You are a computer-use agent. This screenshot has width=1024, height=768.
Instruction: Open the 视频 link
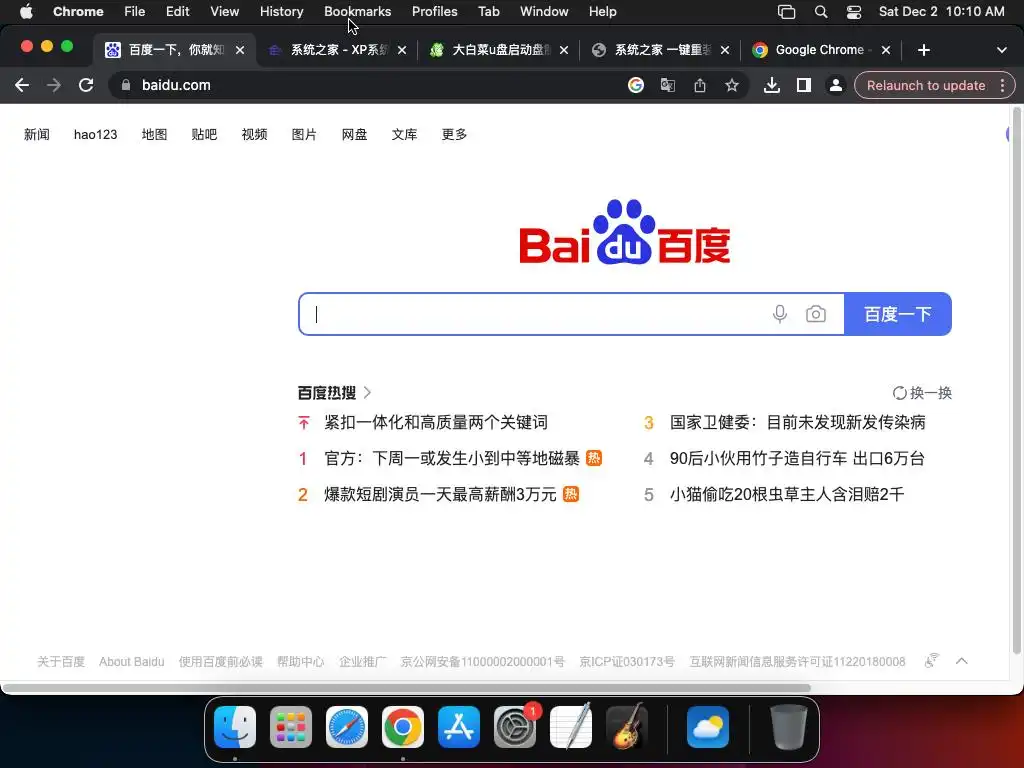pyautogui.click(x=254, y=135)
